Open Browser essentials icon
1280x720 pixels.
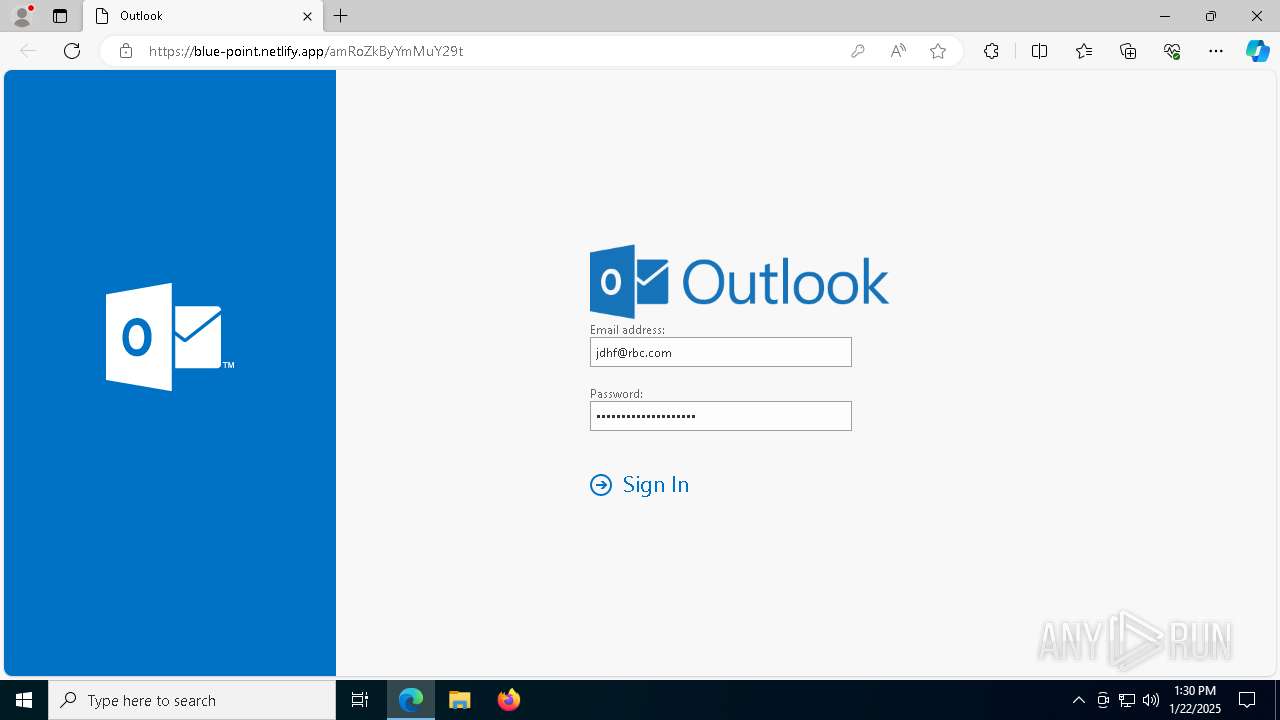pos(1172,51)
